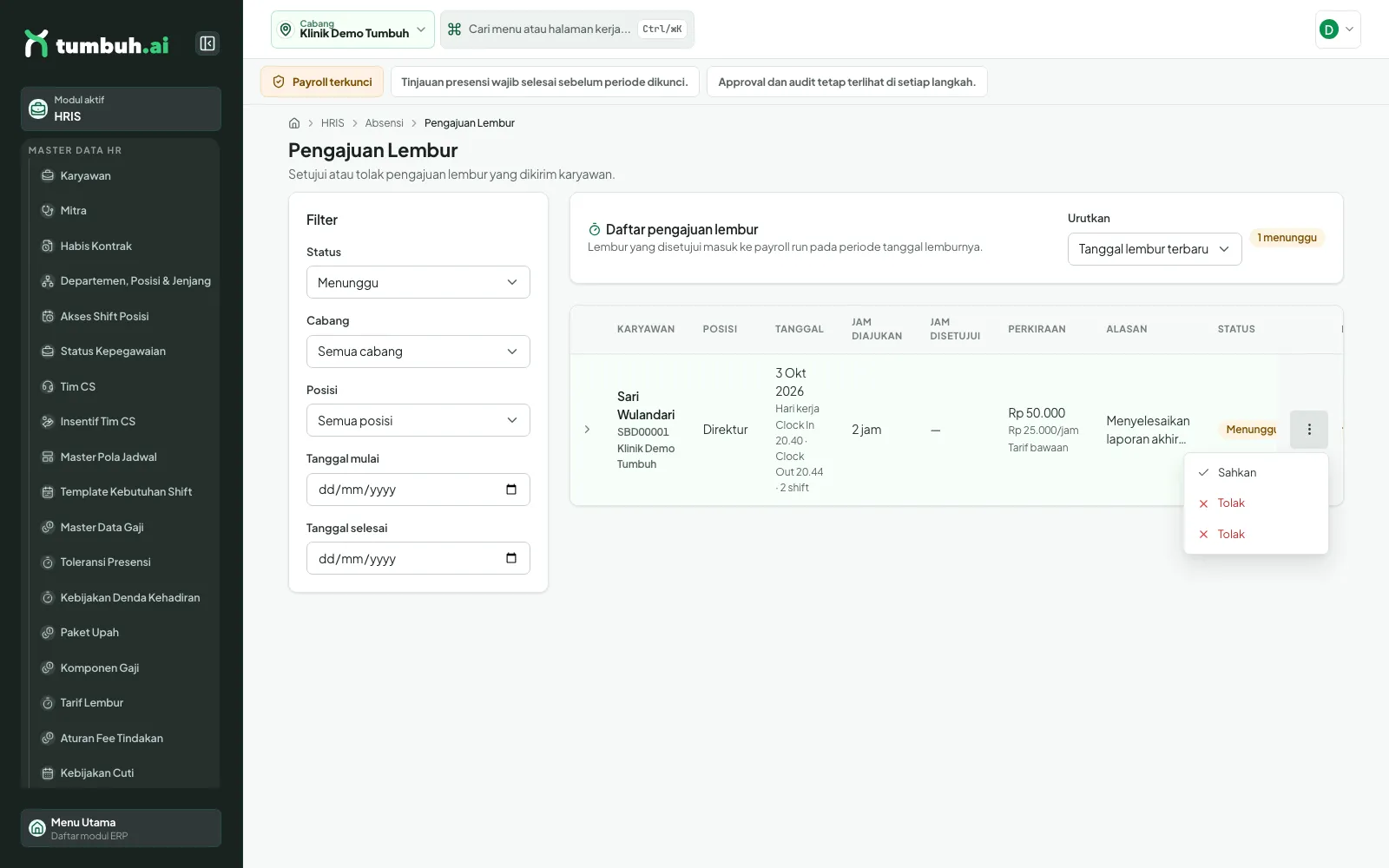Choose Sahkan from the action menu
1389x868 pixels.
click(x=1256, y=473)
